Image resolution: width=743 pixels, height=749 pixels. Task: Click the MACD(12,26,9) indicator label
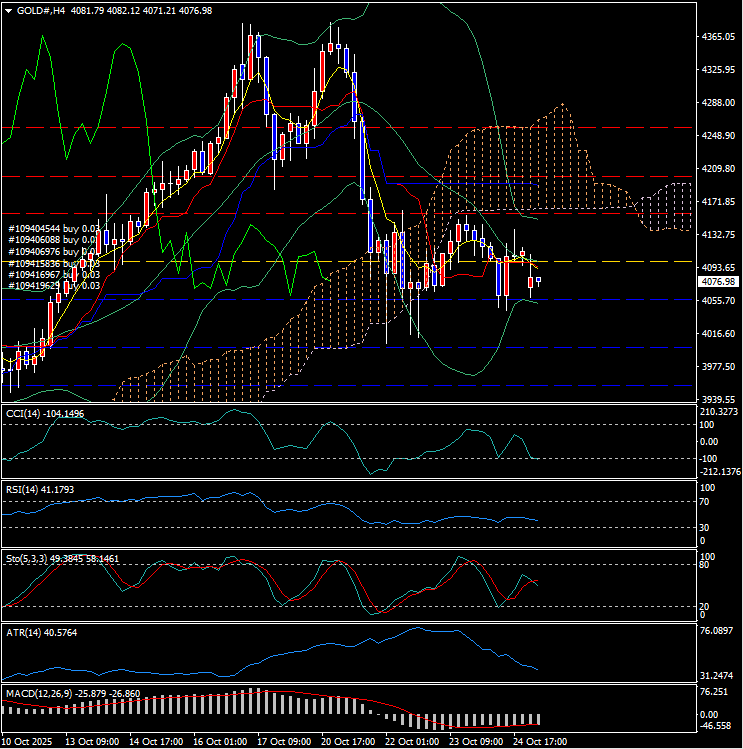point(36,692)
